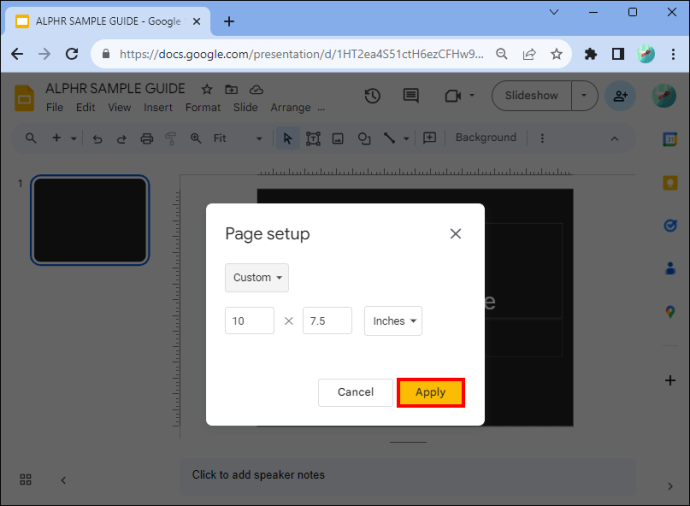This screenshot has height=506, width=690.
Task: Open a new Chrome tab
Action: [229, 21]
